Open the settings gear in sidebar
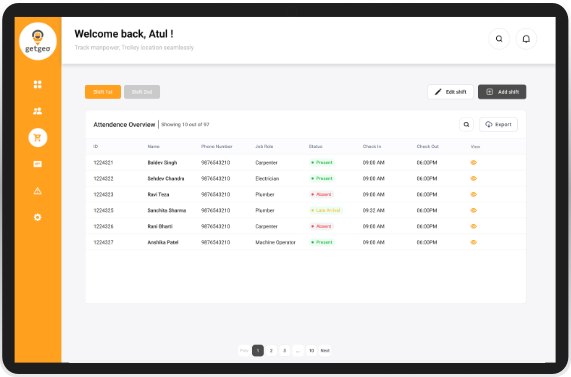This screenshot has height=377, width=571. coord(38,217)
